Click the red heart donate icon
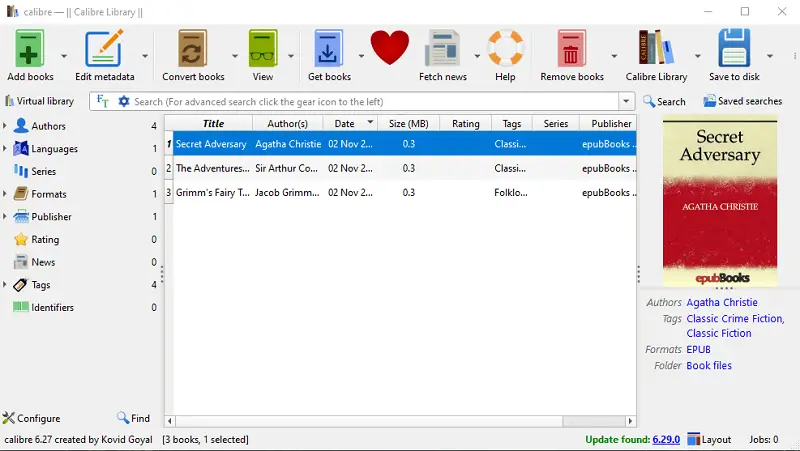Image resolution: width=800 pixels, height=451 pixels. click(x=390, y=47)
